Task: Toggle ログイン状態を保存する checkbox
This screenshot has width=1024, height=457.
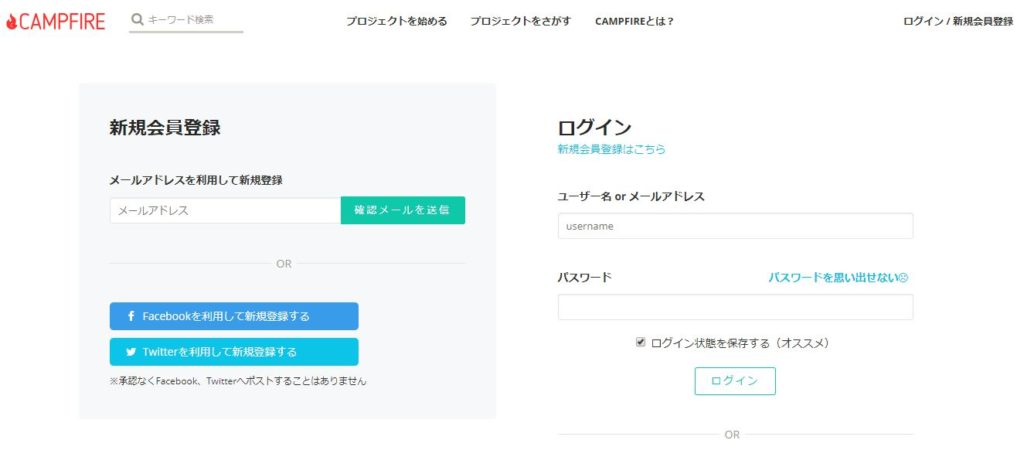Action: tap(641, 342)
